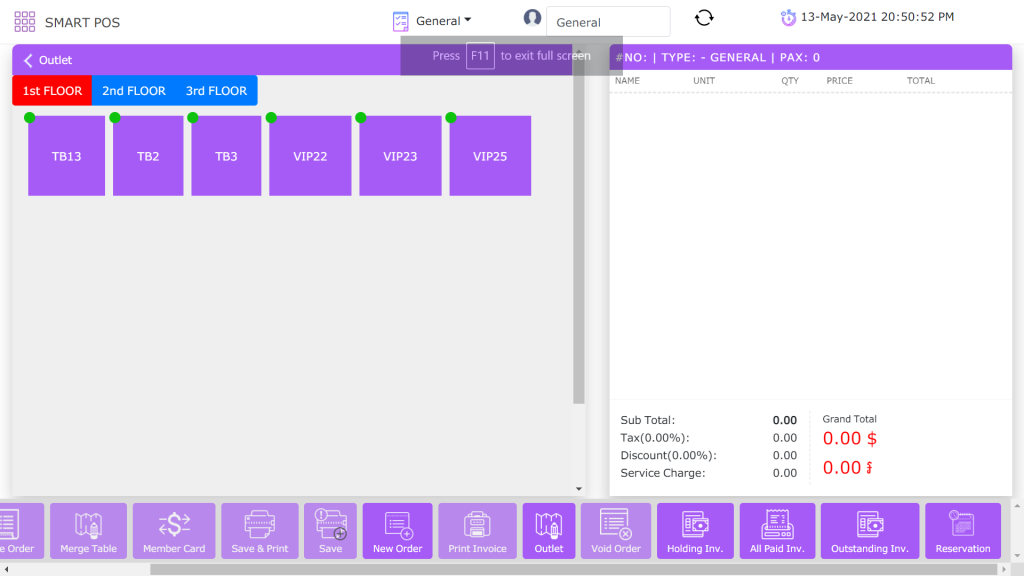Open Holding Inv. list
Screen dimensions: 1024x576
(694, 530)
